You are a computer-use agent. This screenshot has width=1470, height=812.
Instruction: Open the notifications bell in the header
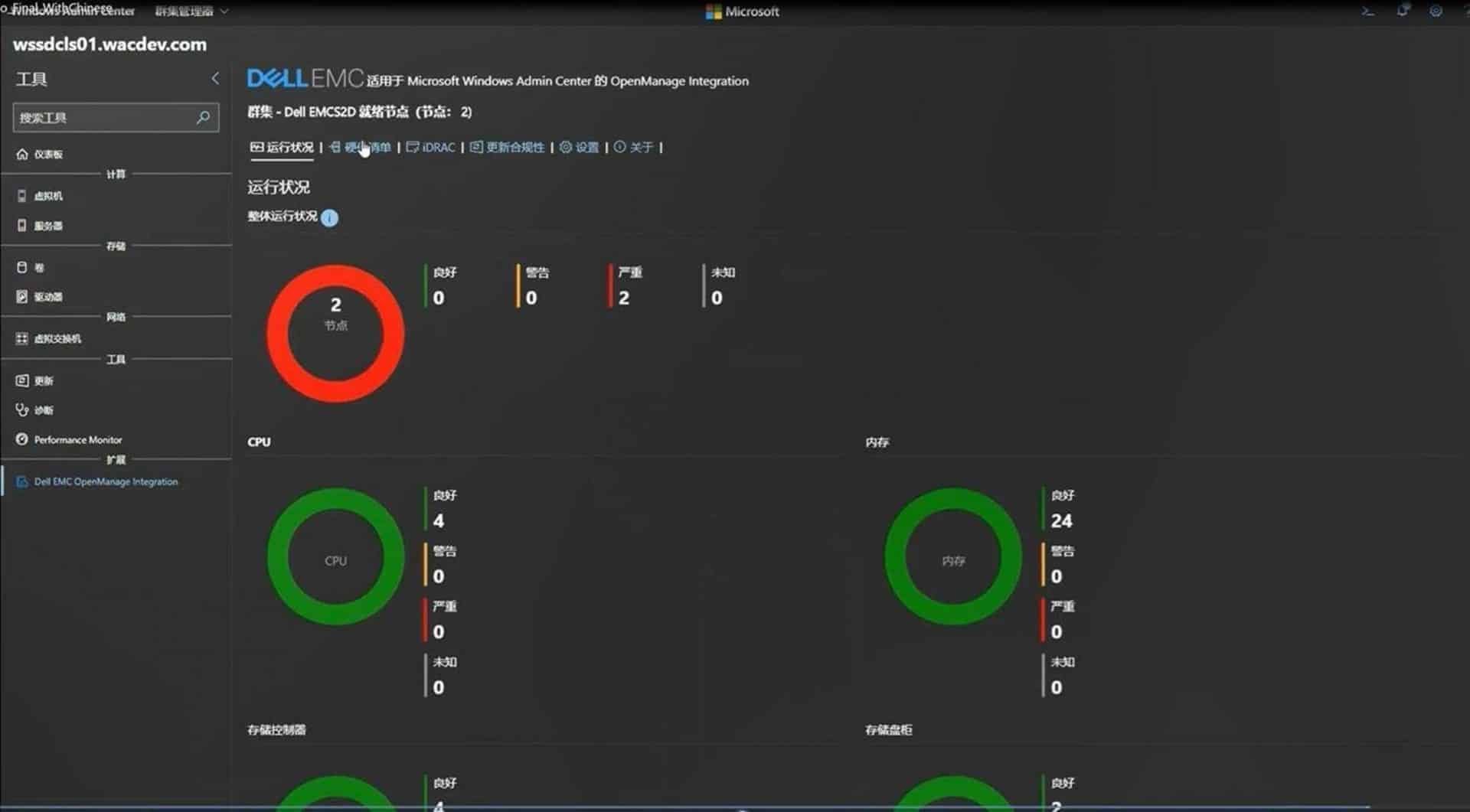coord(1403,11)
